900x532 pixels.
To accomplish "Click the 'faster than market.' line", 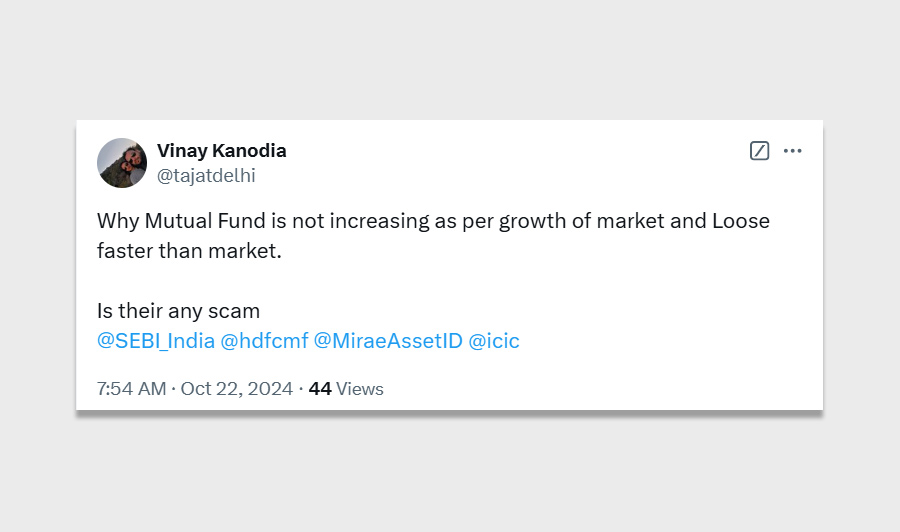I will (x=190, y=251).
